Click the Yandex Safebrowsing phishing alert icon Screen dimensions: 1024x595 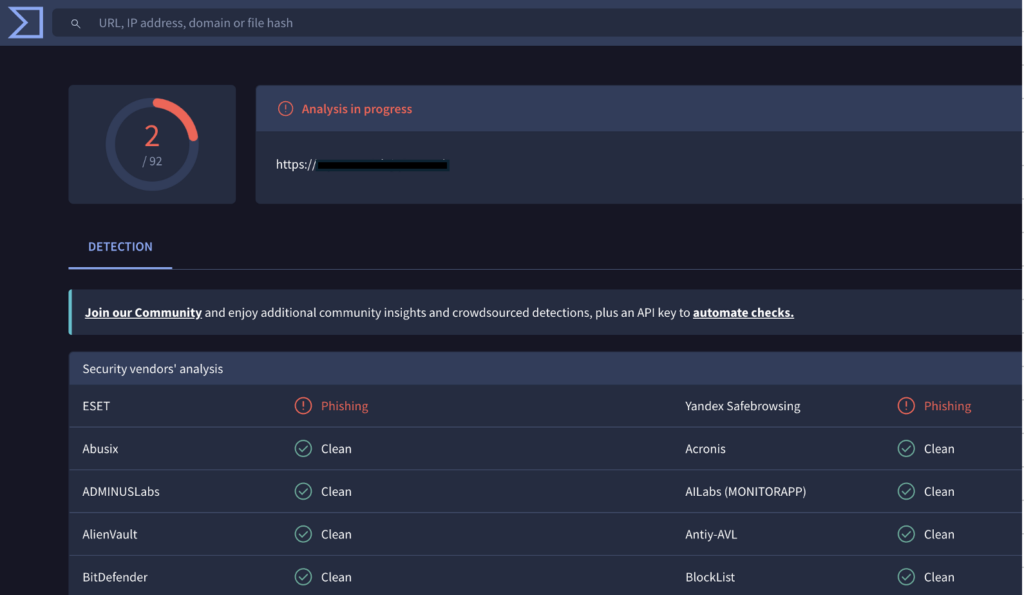(906, 406)
